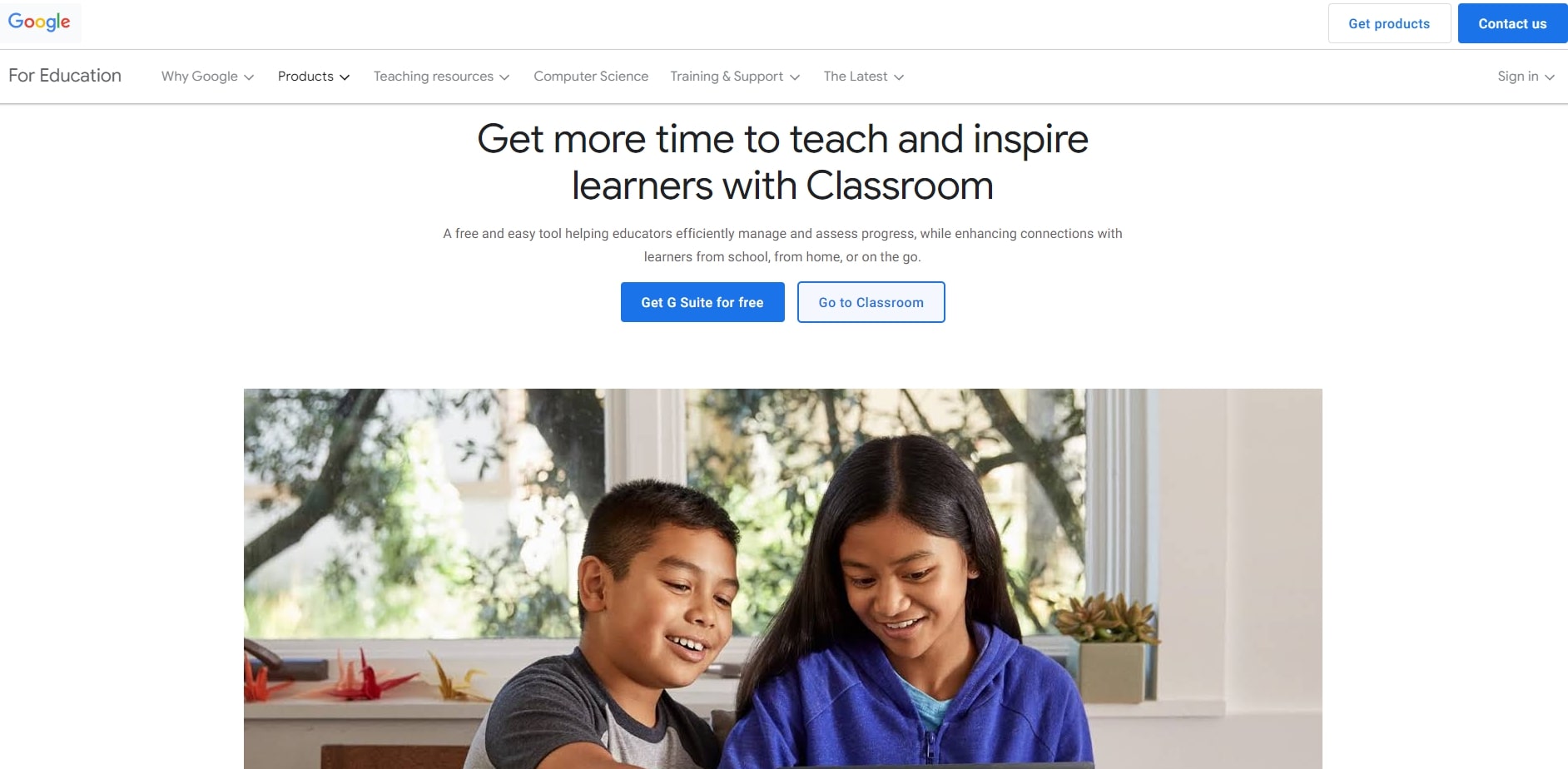1568x769 pixels.
Task: Go to Computer Science page
Action: coord(591,77)
